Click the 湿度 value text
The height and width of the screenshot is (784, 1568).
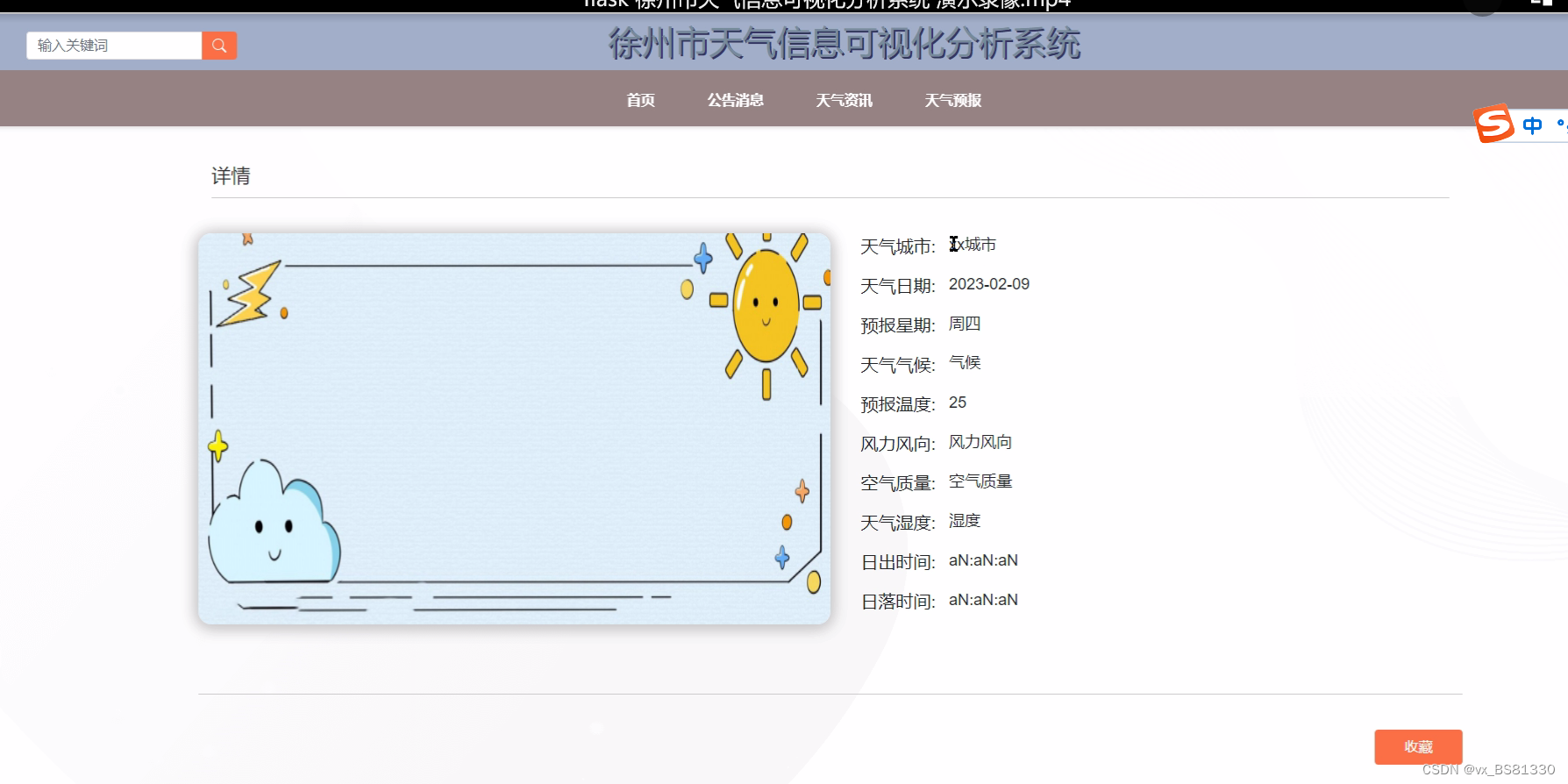point(965,521)
